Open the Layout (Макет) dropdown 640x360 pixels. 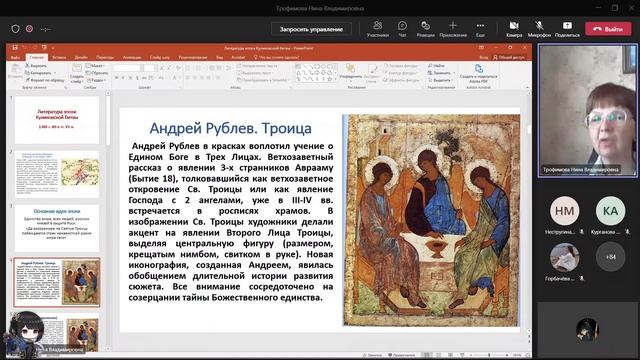(96, 66)
